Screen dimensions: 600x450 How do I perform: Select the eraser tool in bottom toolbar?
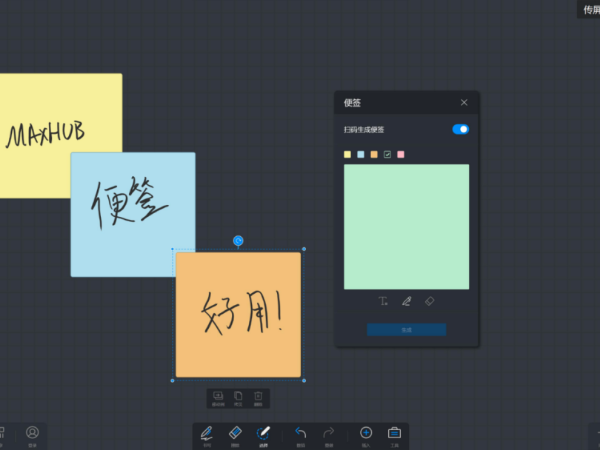pyautogui.click(x=235, y=434)
